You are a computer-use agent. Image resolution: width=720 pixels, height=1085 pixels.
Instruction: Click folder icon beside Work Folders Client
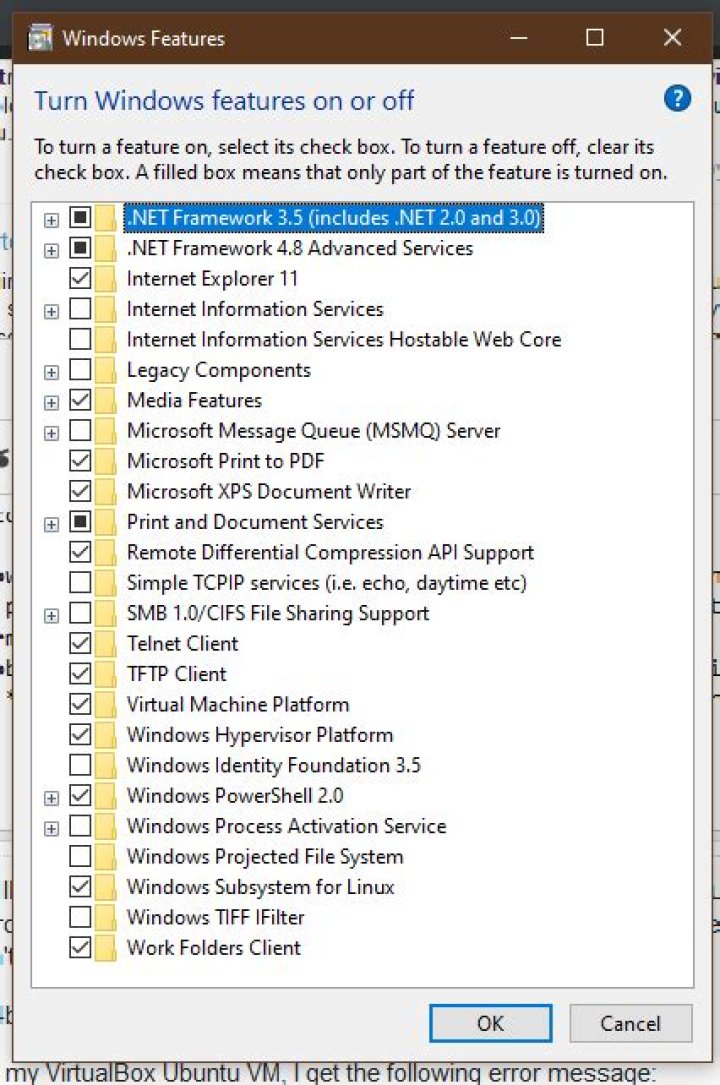[x=106, y=948]
